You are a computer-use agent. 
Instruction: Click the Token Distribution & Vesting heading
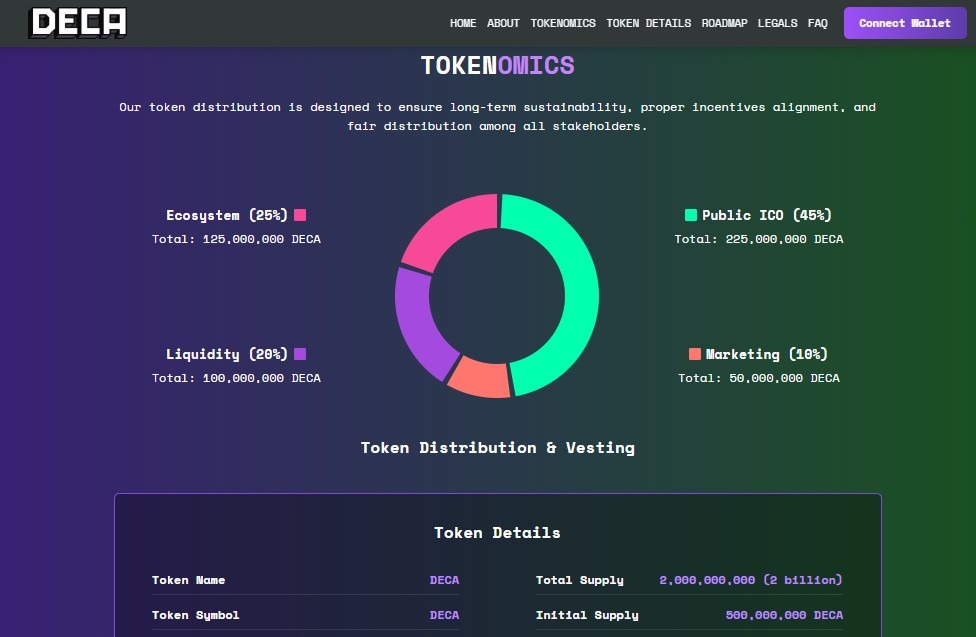497,447
